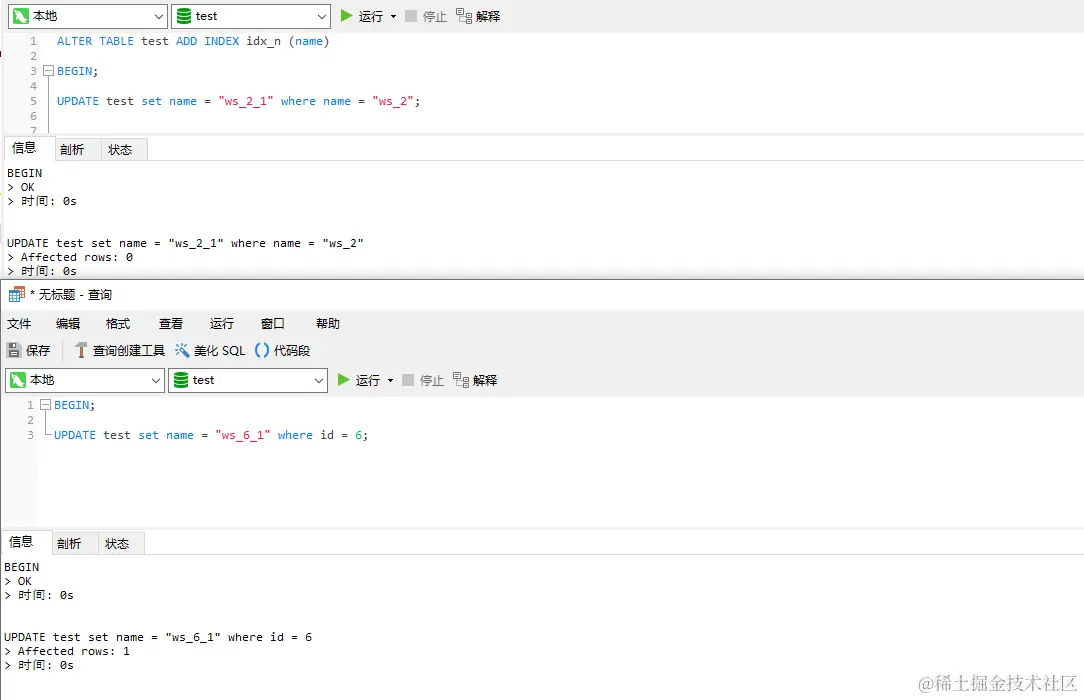
Task: Click the "ws_2_1" string in upper editor
Action: [x=246, y=101]
